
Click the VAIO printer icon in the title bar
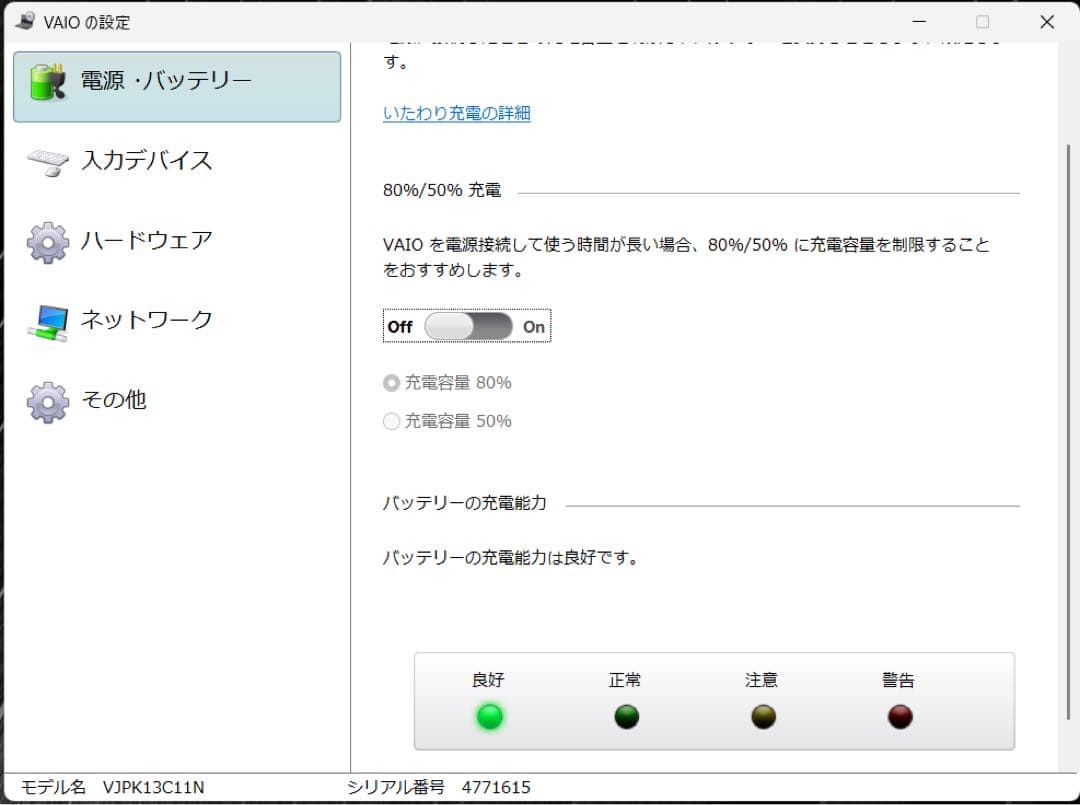pyautogui.click(x=22, y=21)
